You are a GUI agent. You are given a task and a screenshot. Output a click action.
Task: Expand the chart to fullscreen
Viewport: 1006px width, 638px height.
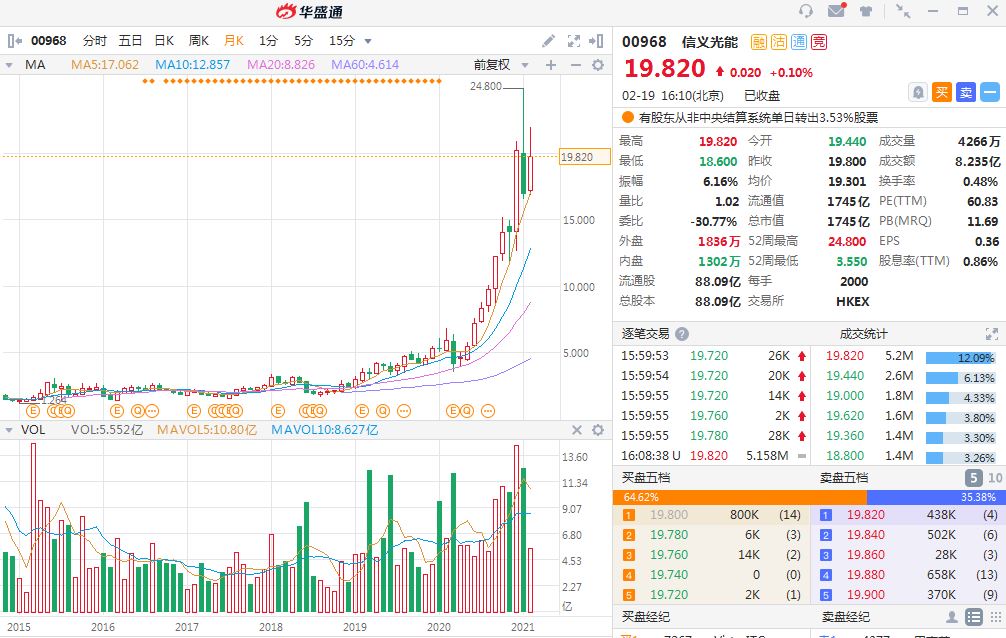coord(574,41)
